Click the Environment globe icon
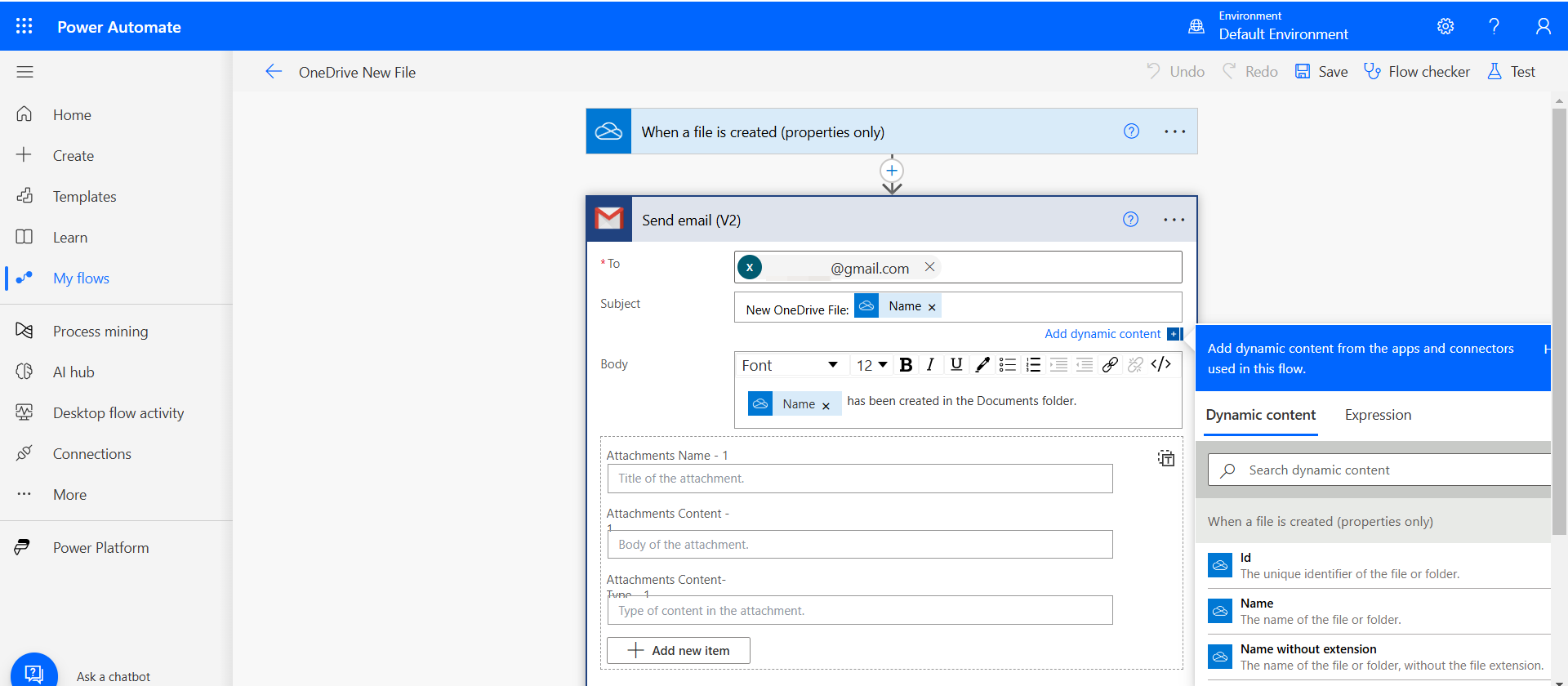The height and width of the screenshot is (686, 1568). tap(1196, 26)
